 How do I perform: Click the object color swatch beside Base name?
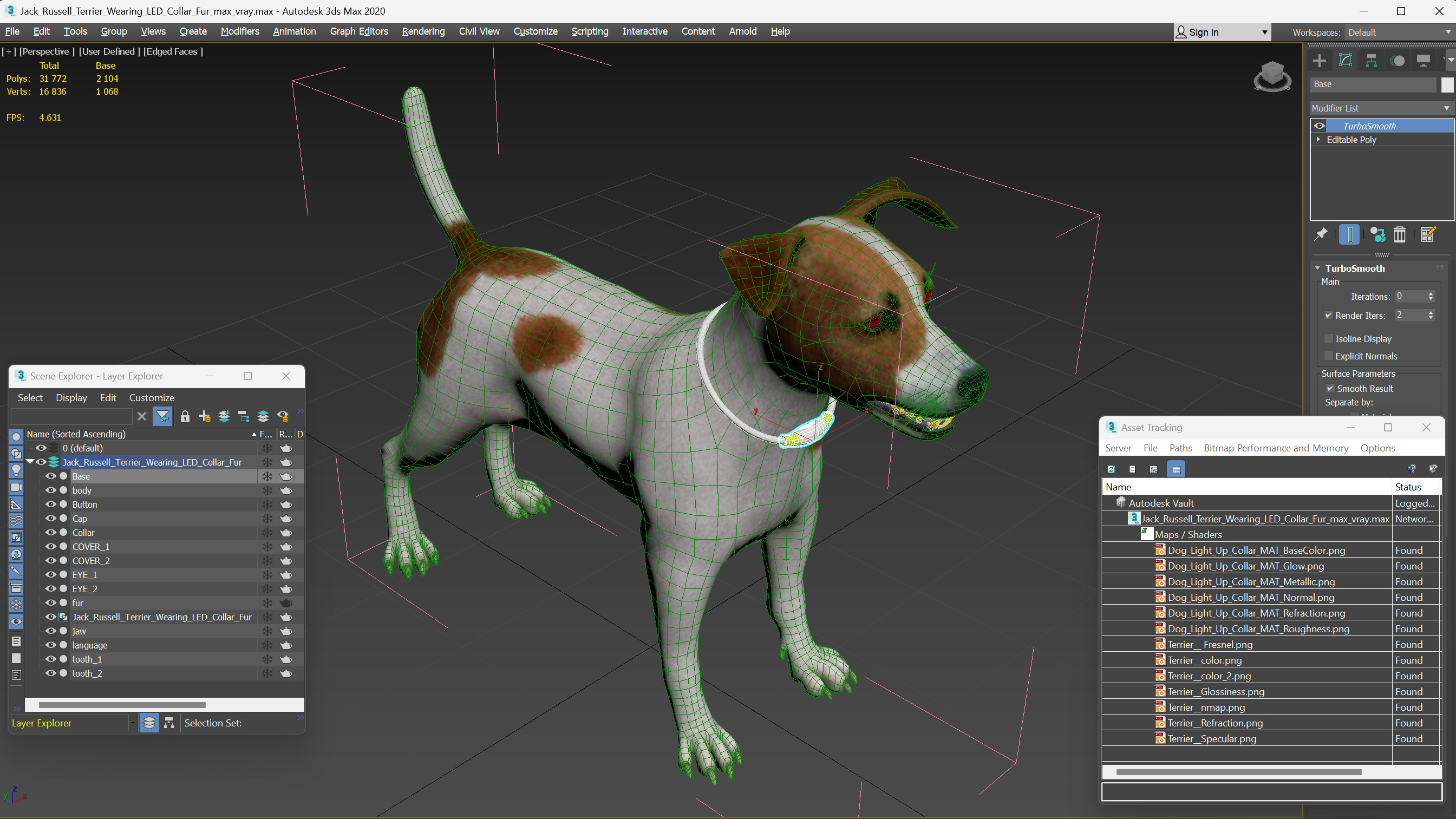point(1446,84)
